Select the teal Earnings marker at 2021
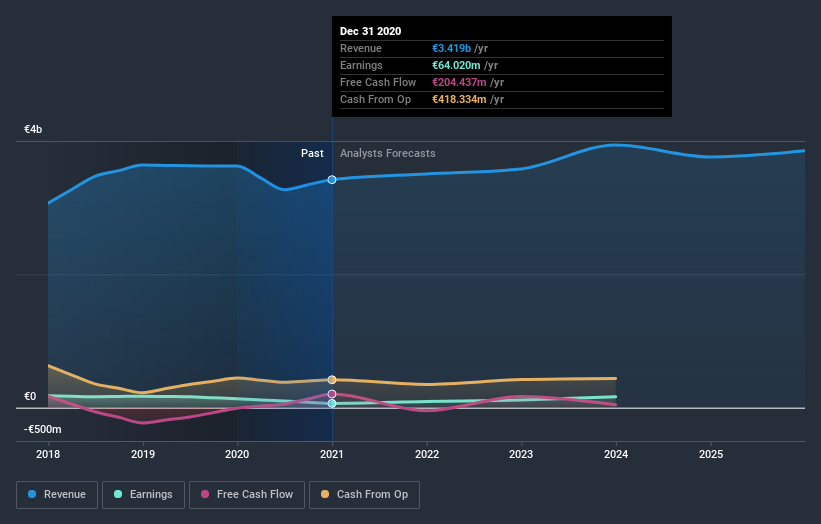The height and width of the screenshot is (524, 821). pos(332,403)
